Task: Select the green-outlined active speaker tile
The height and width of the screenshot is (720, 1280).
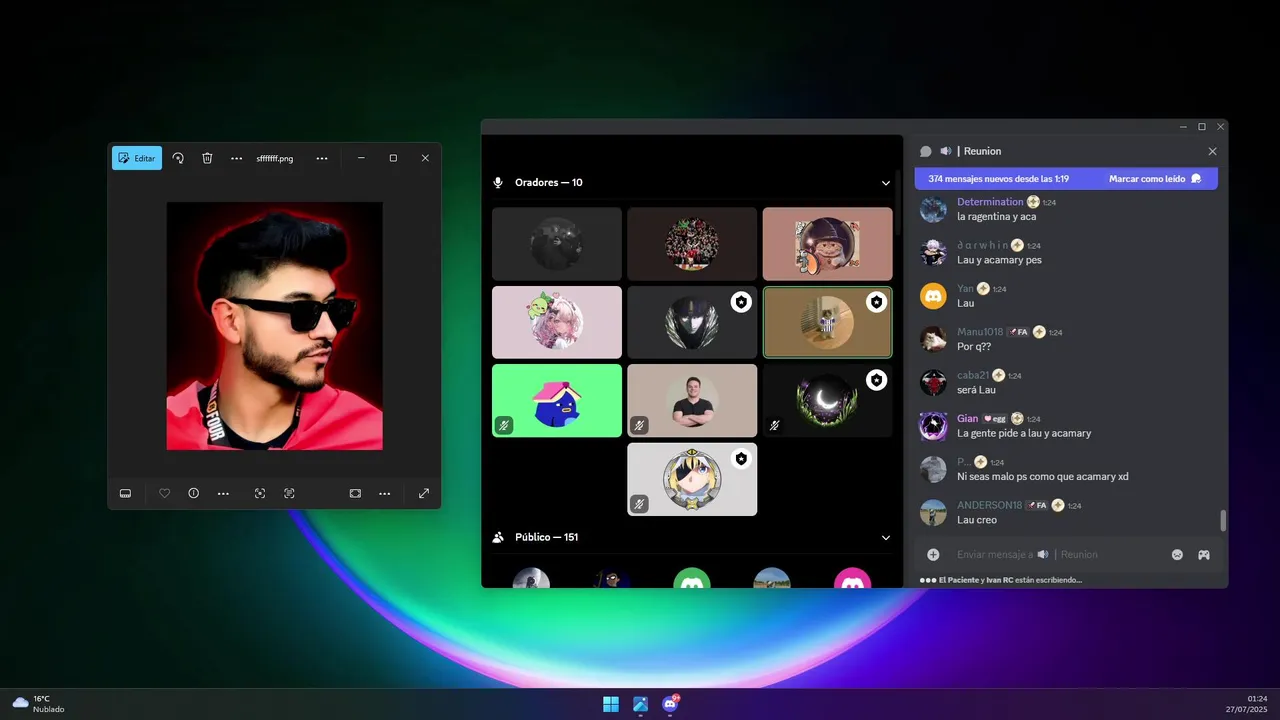Action: click(827, 322)
